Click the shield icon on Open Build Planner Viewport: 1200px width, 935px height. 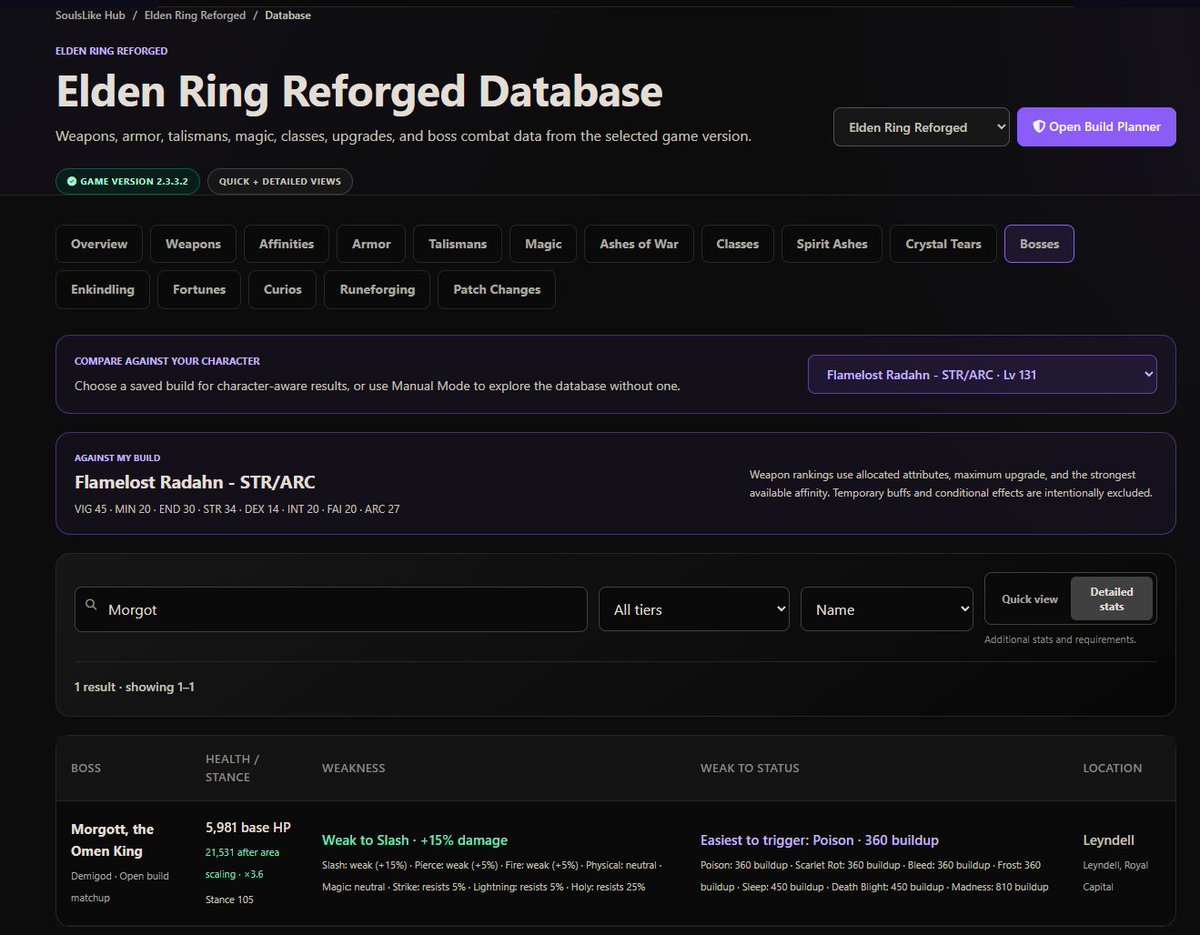[x=1039, y=127]
